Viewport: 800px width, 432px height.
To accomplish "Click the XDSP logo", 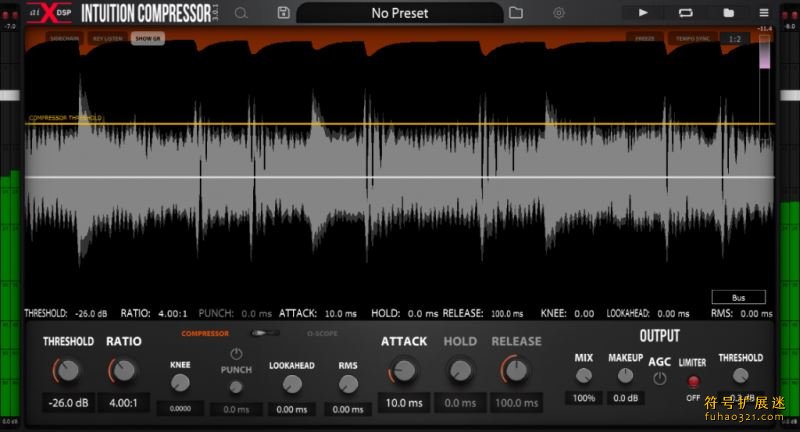I will click(x=49, y=13).
